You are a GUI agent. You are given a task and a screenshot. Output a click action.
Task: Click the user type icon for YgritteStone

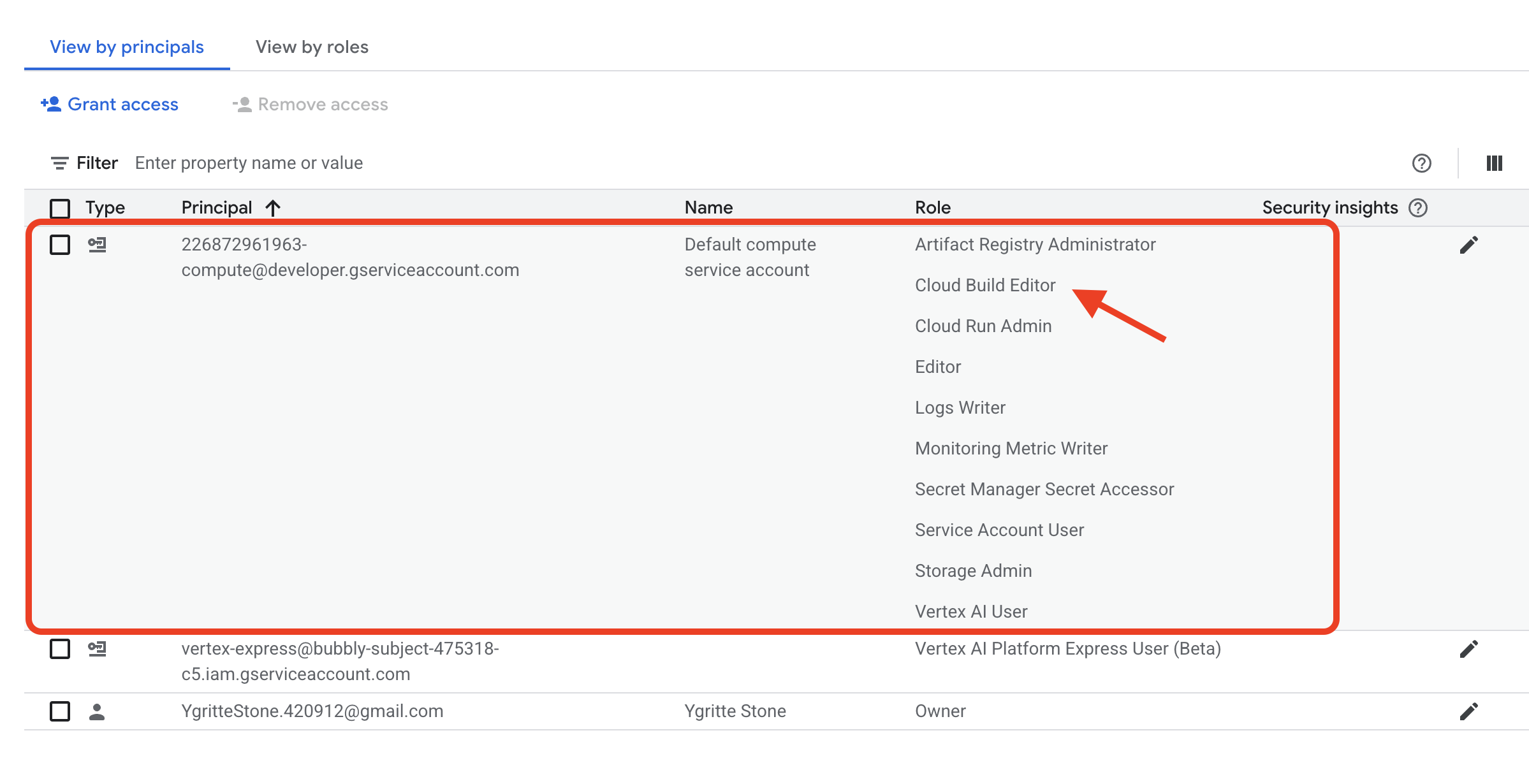(97, 711)
